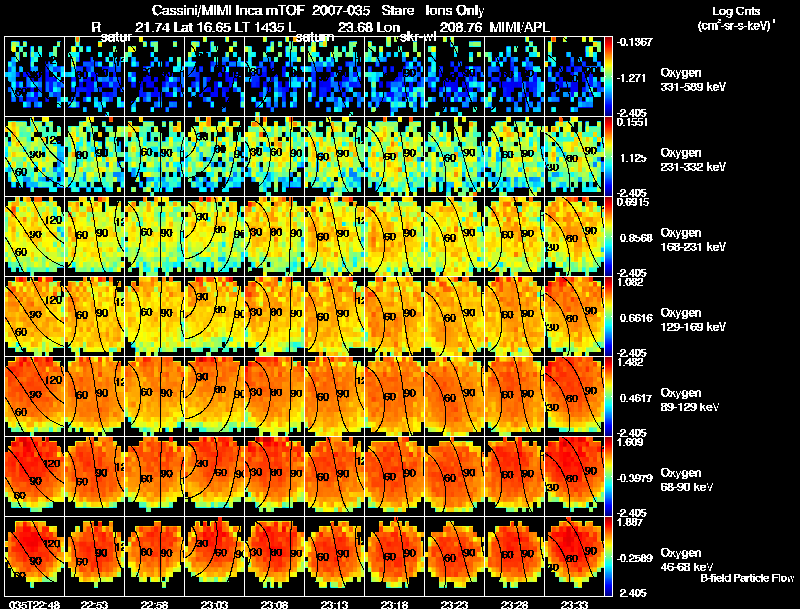Click the L value '23.68'

tap(356, 27)
